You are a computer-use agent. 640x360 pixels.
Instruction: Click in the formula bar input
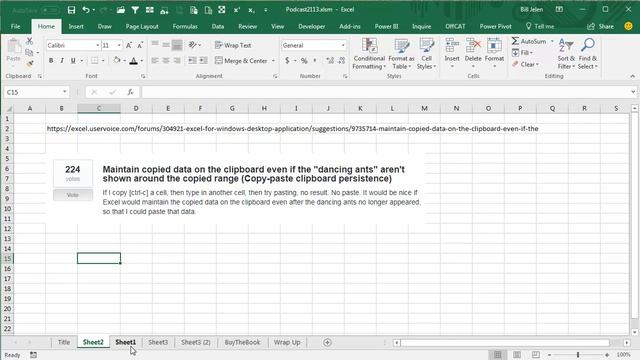(x=385, y=92)
